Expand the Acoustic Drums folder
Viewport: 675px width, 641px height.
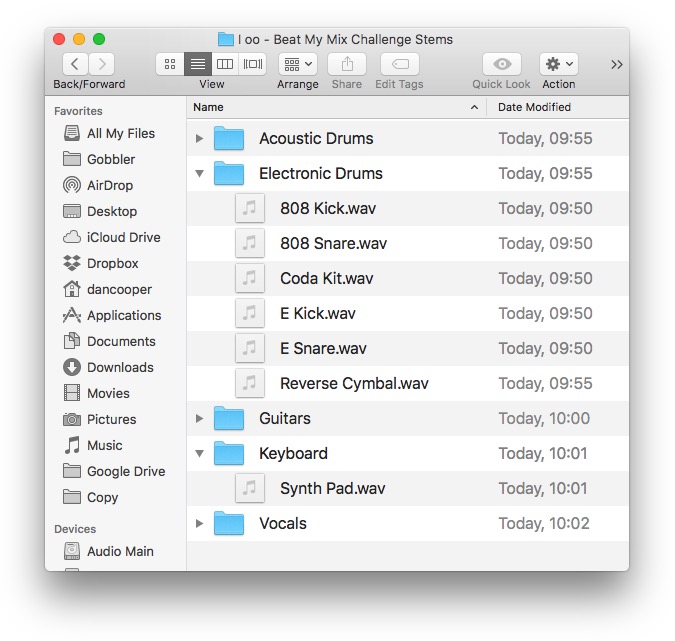[199, 138]
